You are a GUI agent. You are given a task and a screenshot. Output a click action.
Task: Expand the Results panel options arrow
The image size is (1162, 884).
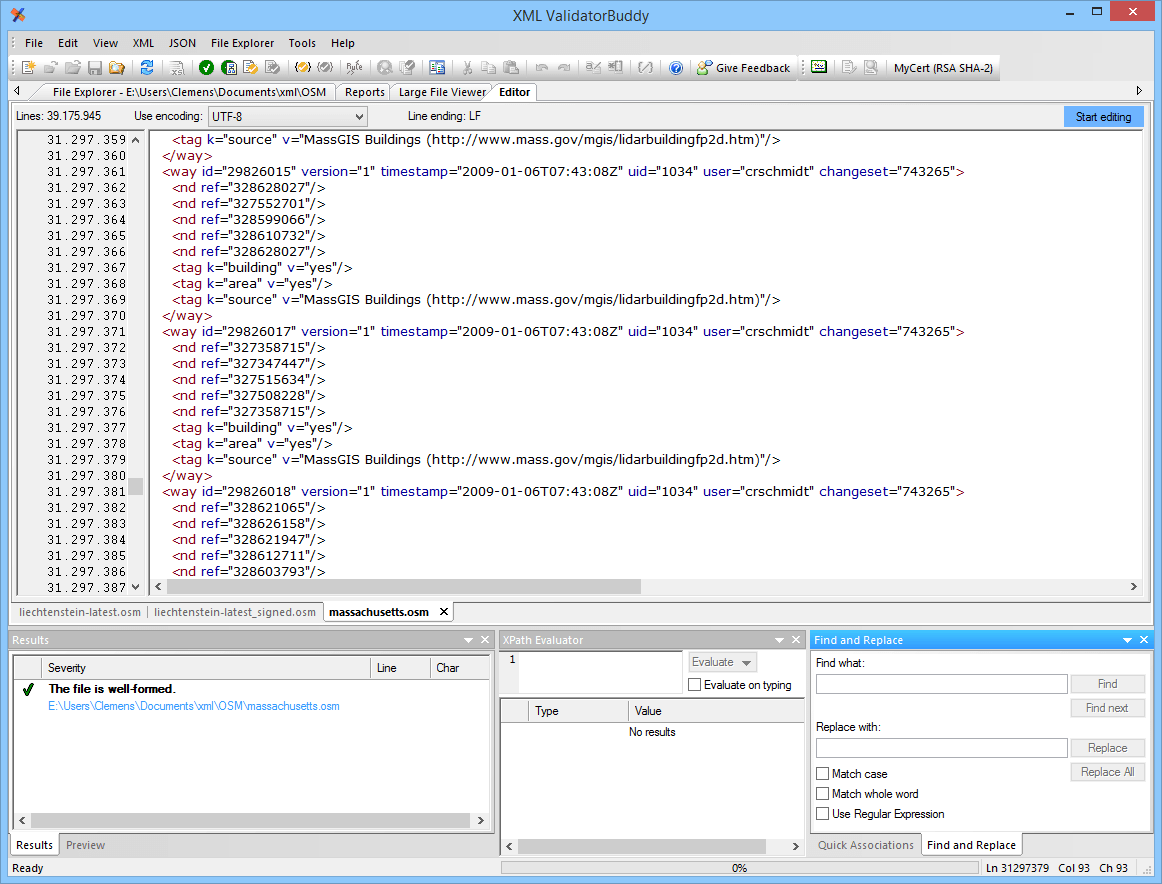point(467,640)
